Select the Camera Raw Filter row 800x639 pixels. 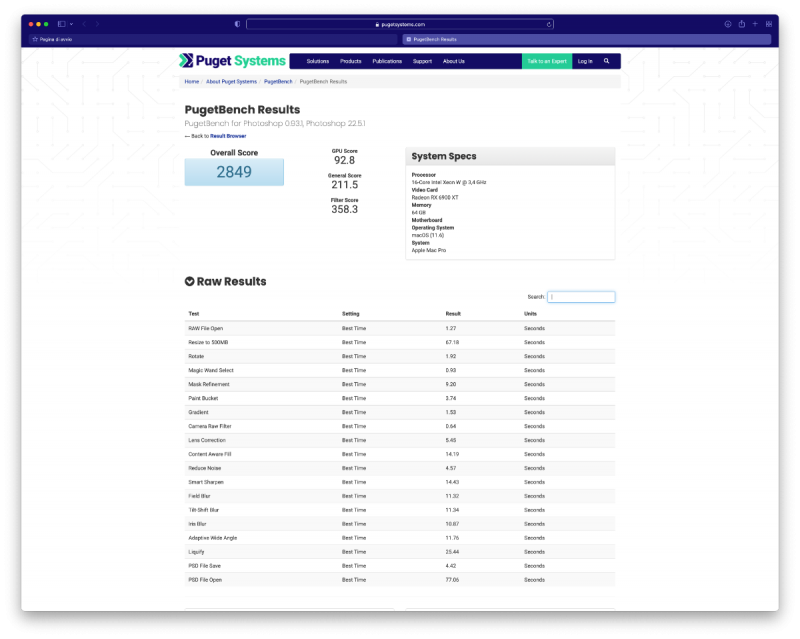(399, 426)
